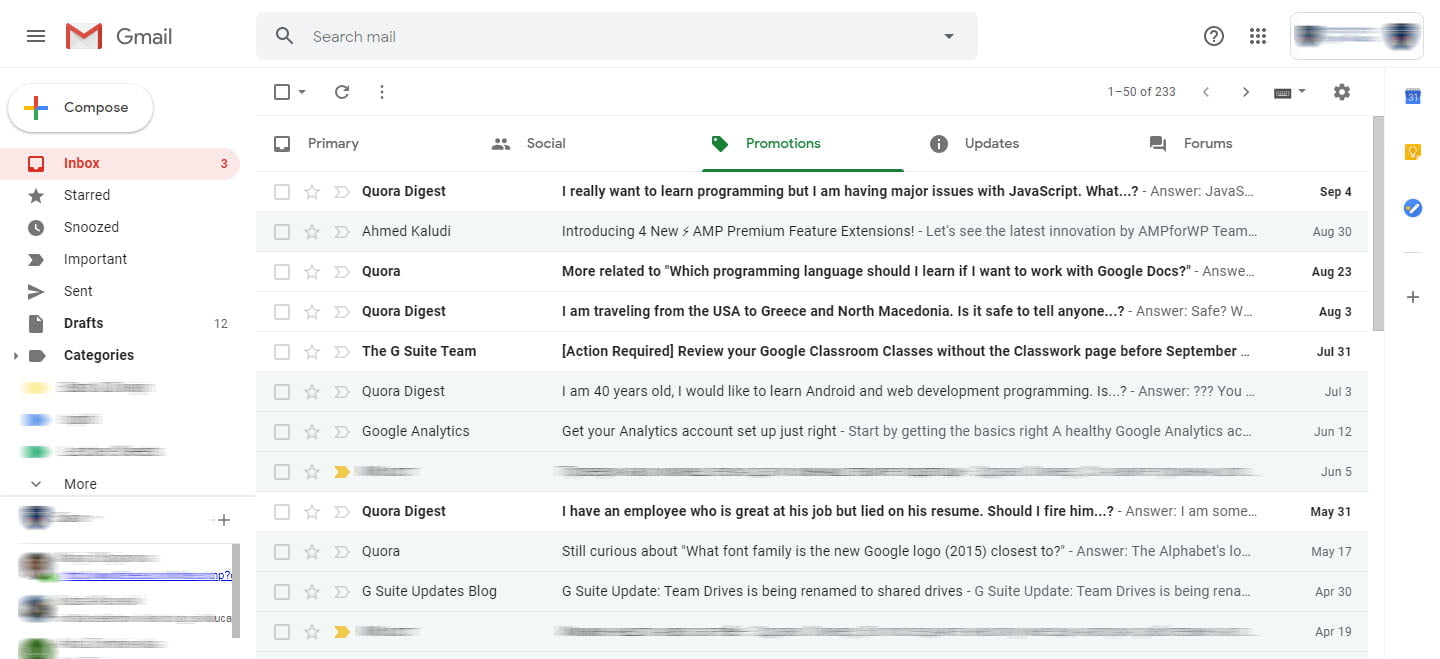This screenshot has height=659, width=1440.
Task: Check the select-all messages checkbox
Action: pos(281,91)
